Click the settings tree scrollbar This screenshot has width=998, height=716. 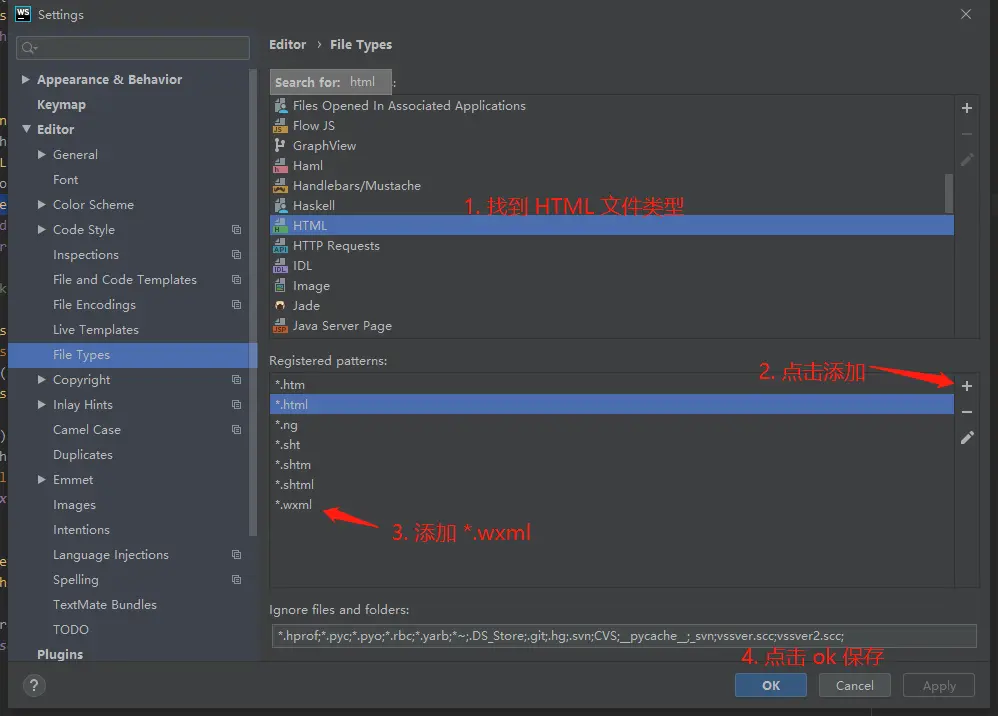(x=253, y=302)
